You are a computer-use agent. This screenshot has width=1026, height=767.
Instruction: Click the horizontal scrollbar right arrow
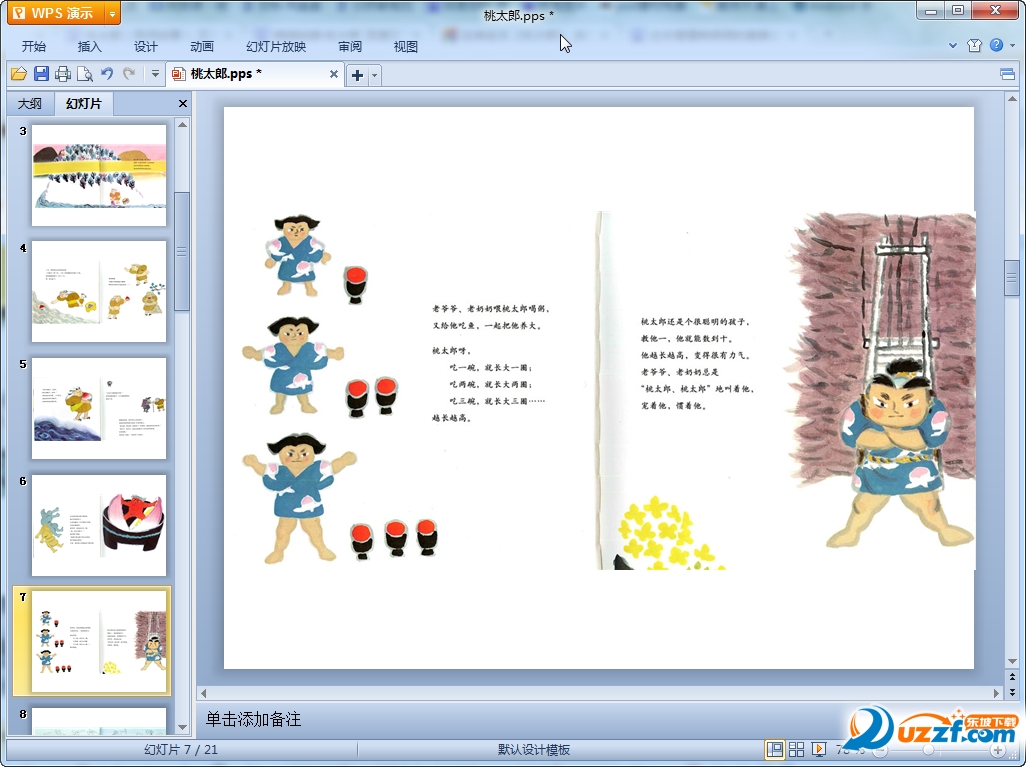997,693
